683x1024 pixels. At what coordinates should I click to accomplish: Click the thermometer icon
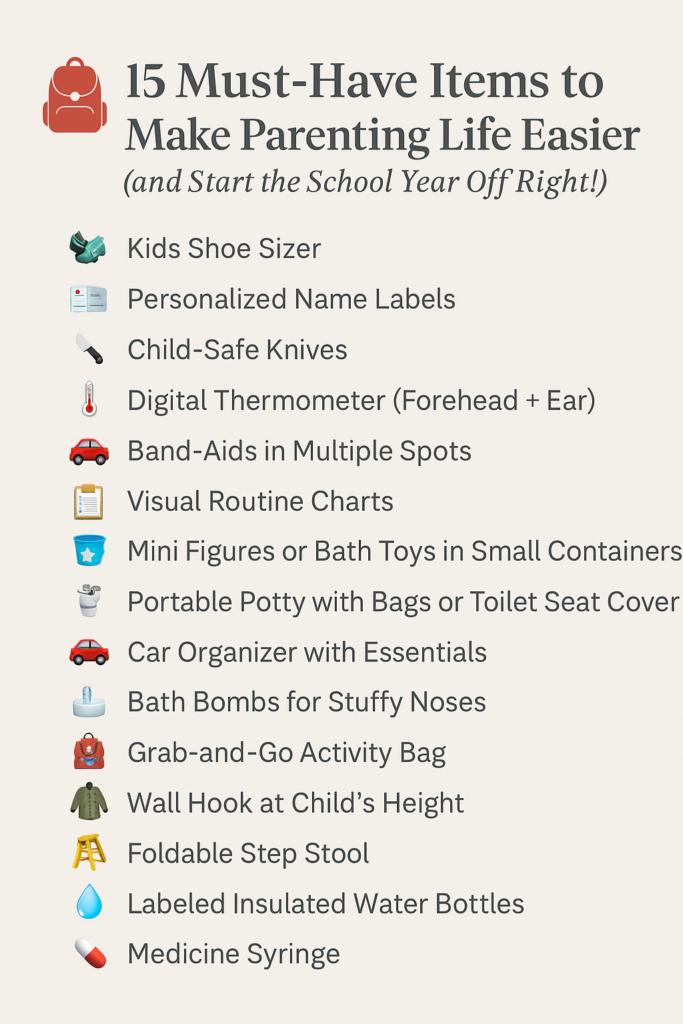pyautogui.click(x=88, y=400)
